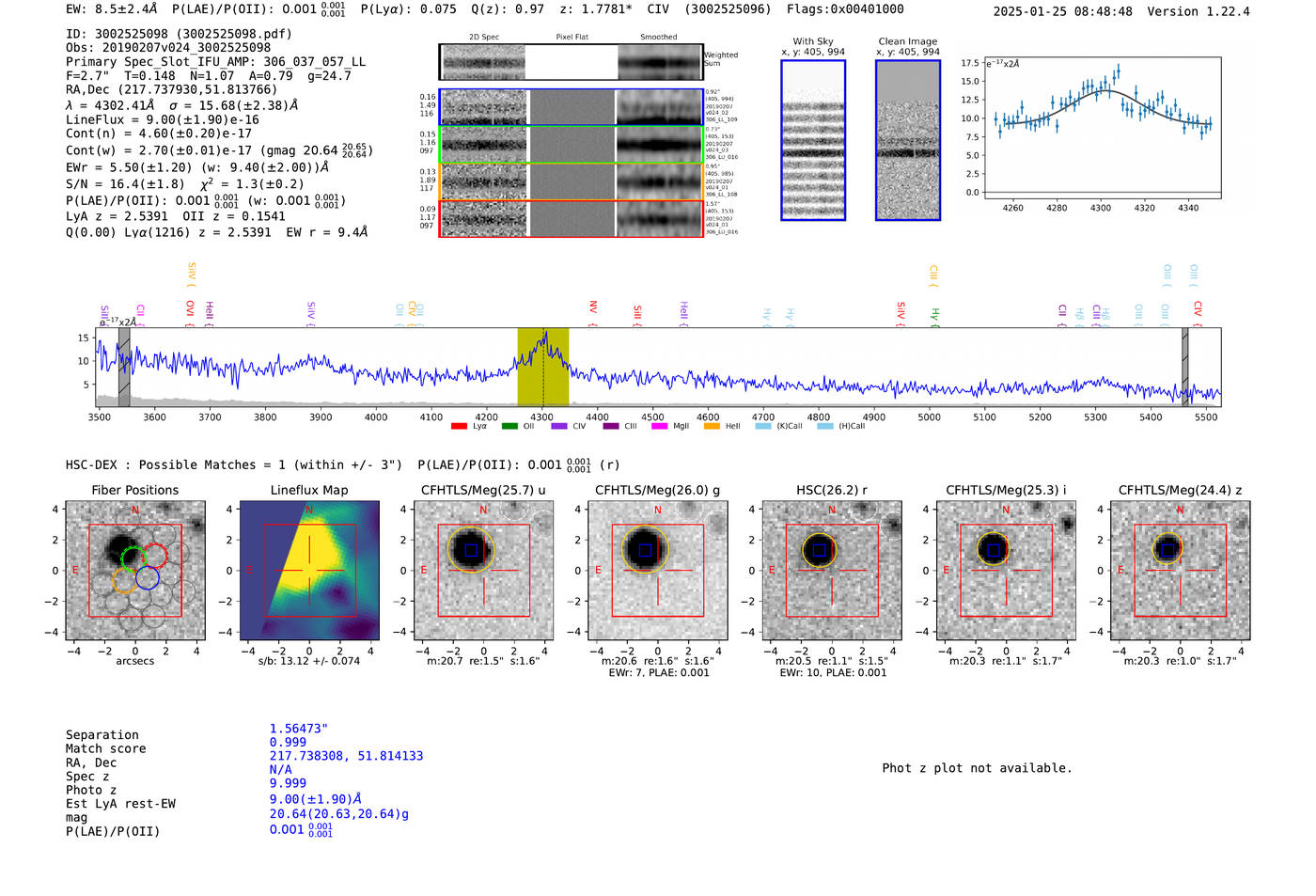Screen dimensions: 1316x896
Task: Click the 2D Spec column header
Action: [x=483, y=38]
